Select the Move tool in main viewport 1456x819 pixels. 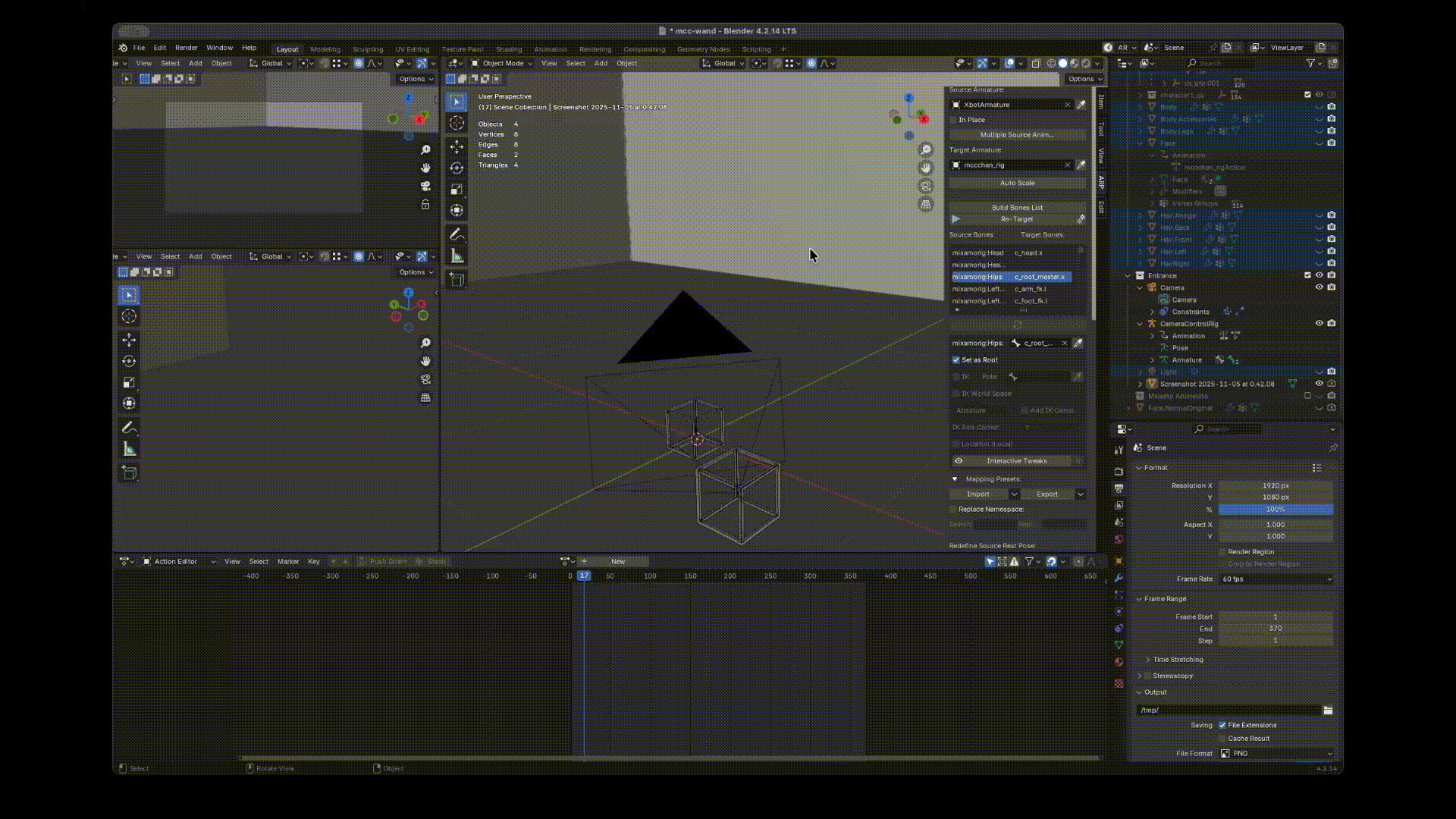[x=457, y=146]
